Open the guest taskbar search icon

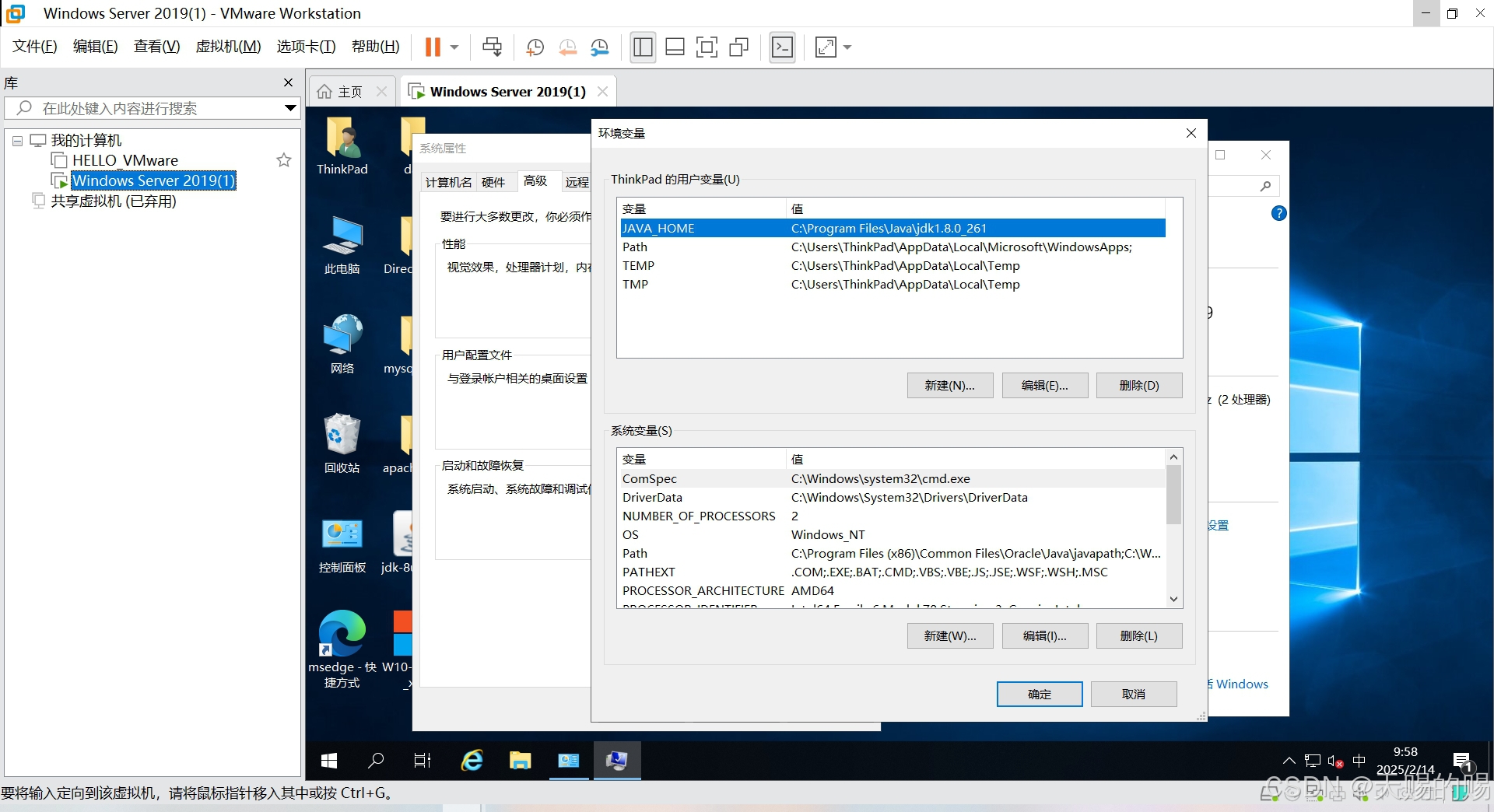(x=376, y=761)
